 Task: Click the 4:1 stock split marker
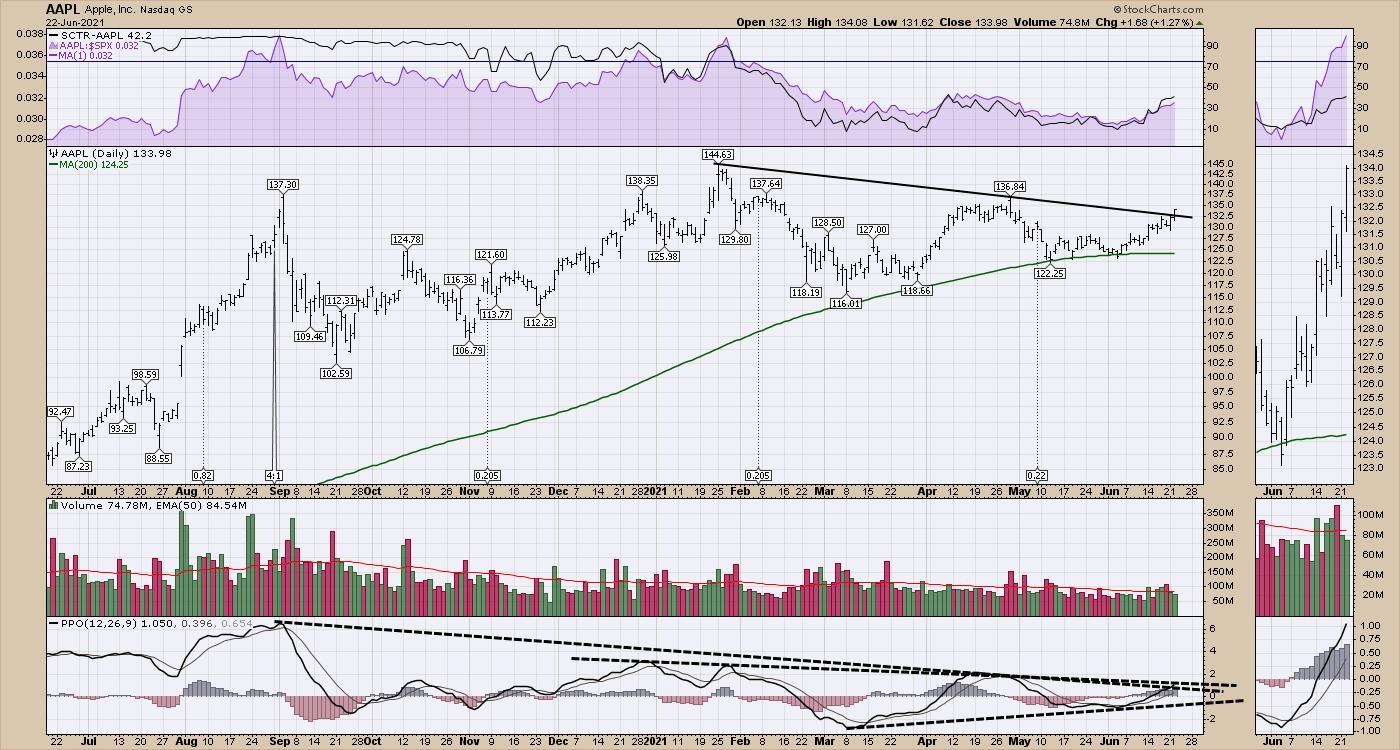(274, 474)
